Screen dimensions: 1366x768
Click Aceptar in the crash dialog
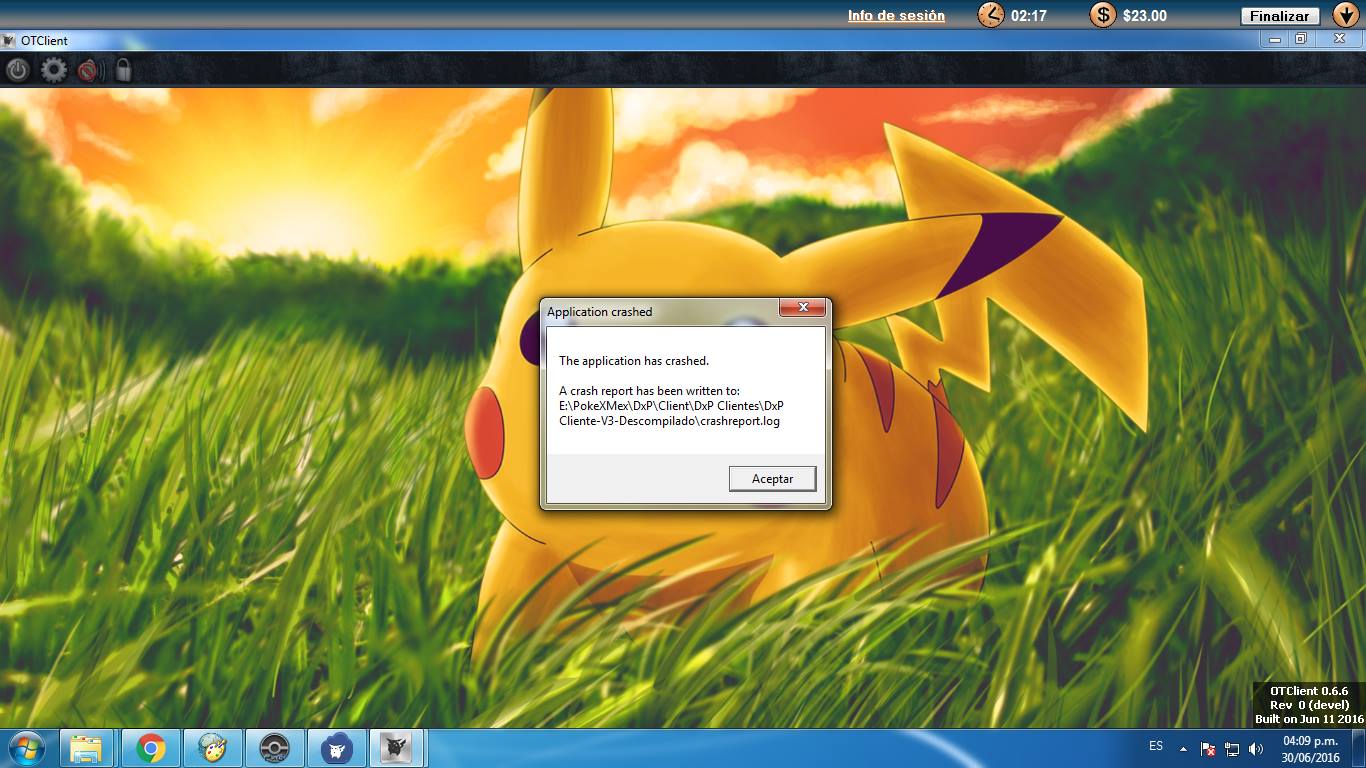pos(772,479)
